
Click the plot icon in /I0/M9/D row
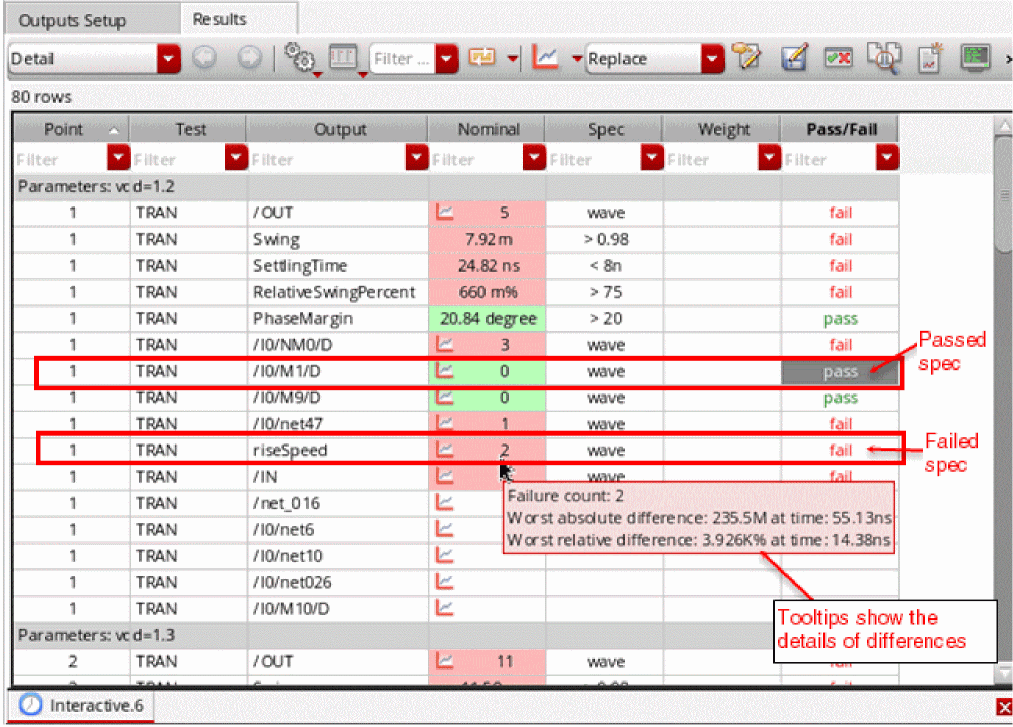point(444,396)
